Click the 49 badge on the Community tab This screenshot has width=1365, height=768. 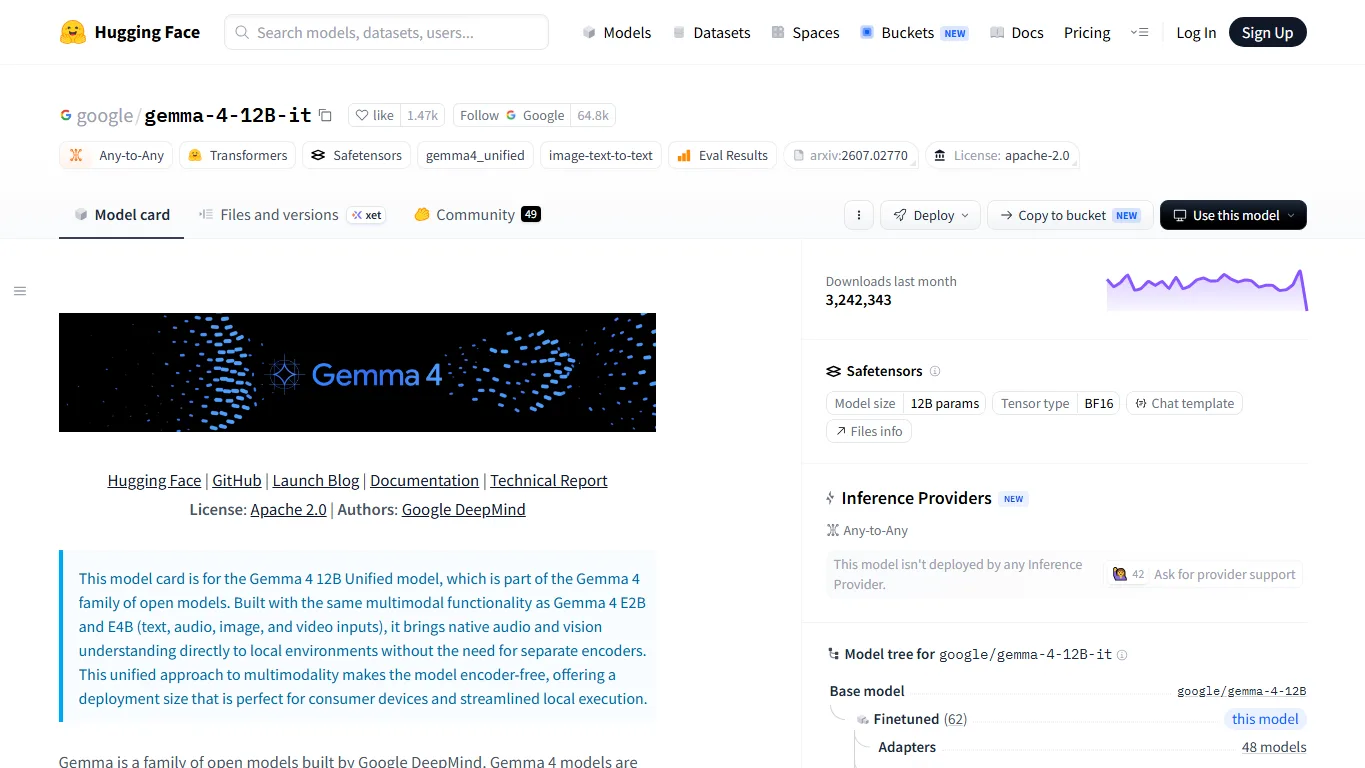pos(531,214)
